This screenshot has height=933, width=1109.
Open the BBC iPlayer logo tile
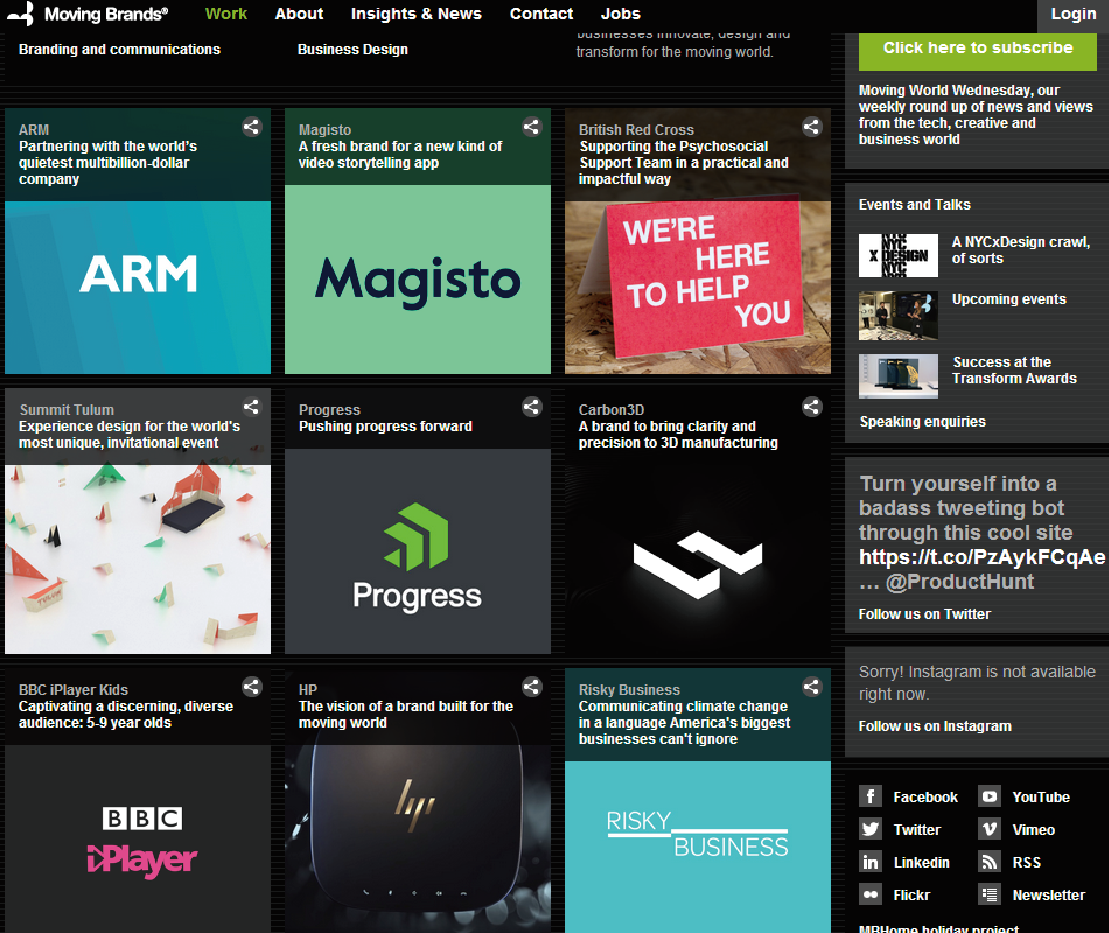(x=138, y=839)
